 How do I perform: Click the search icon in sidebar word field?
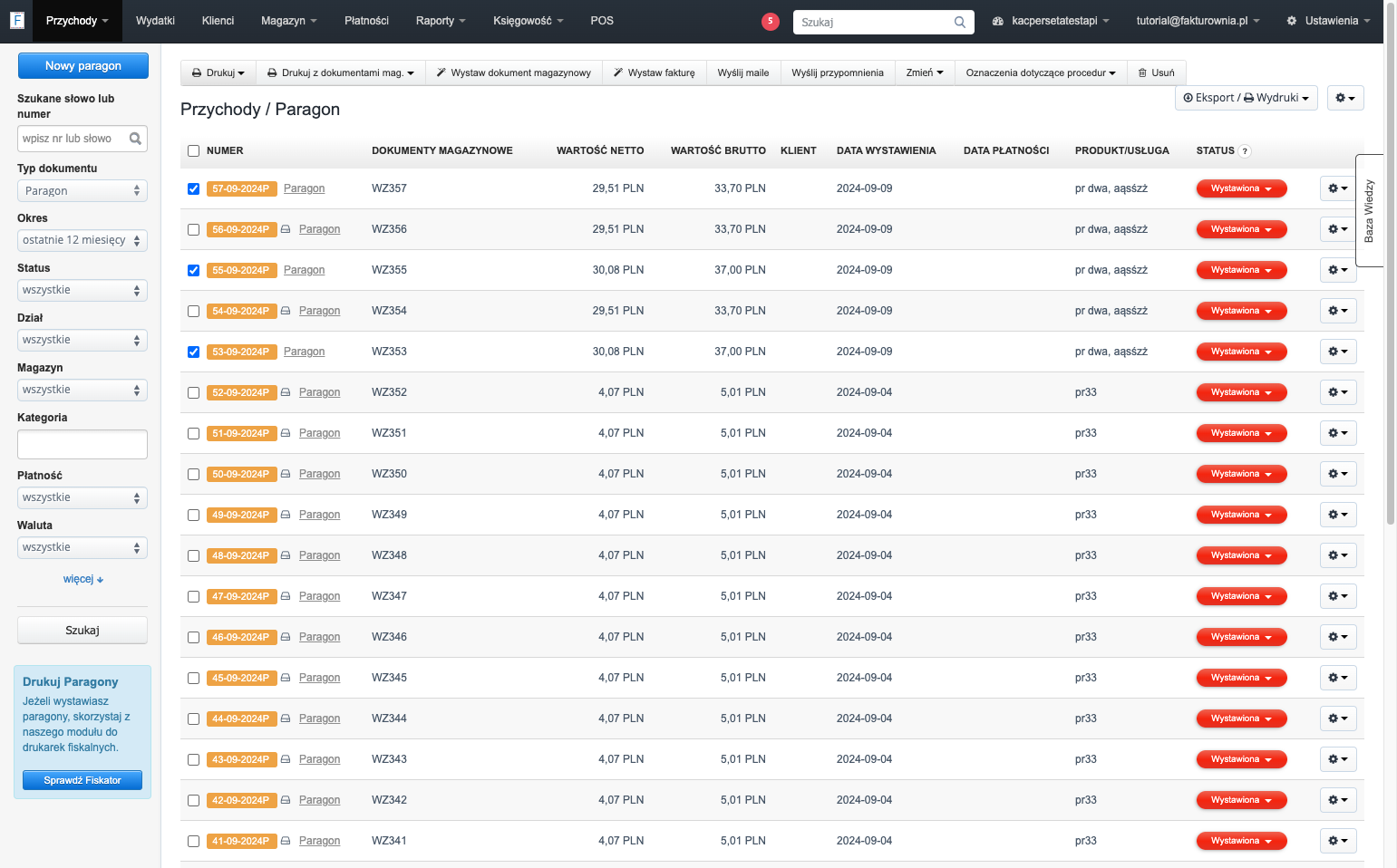click(x=135, y=139)
